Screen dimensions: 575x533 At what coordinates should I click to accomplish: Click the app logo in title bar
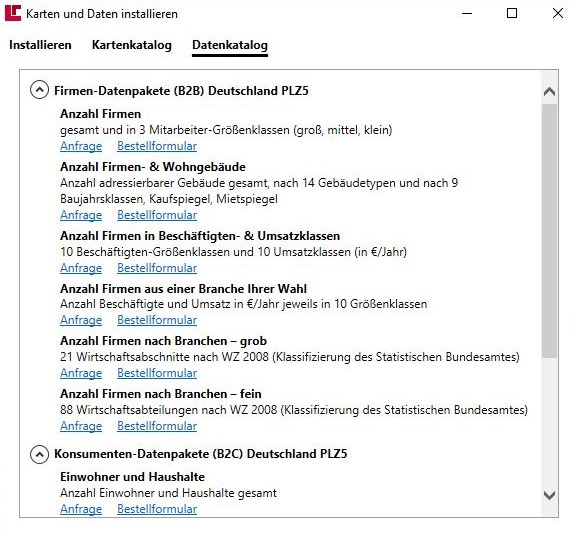coord(13,13)
